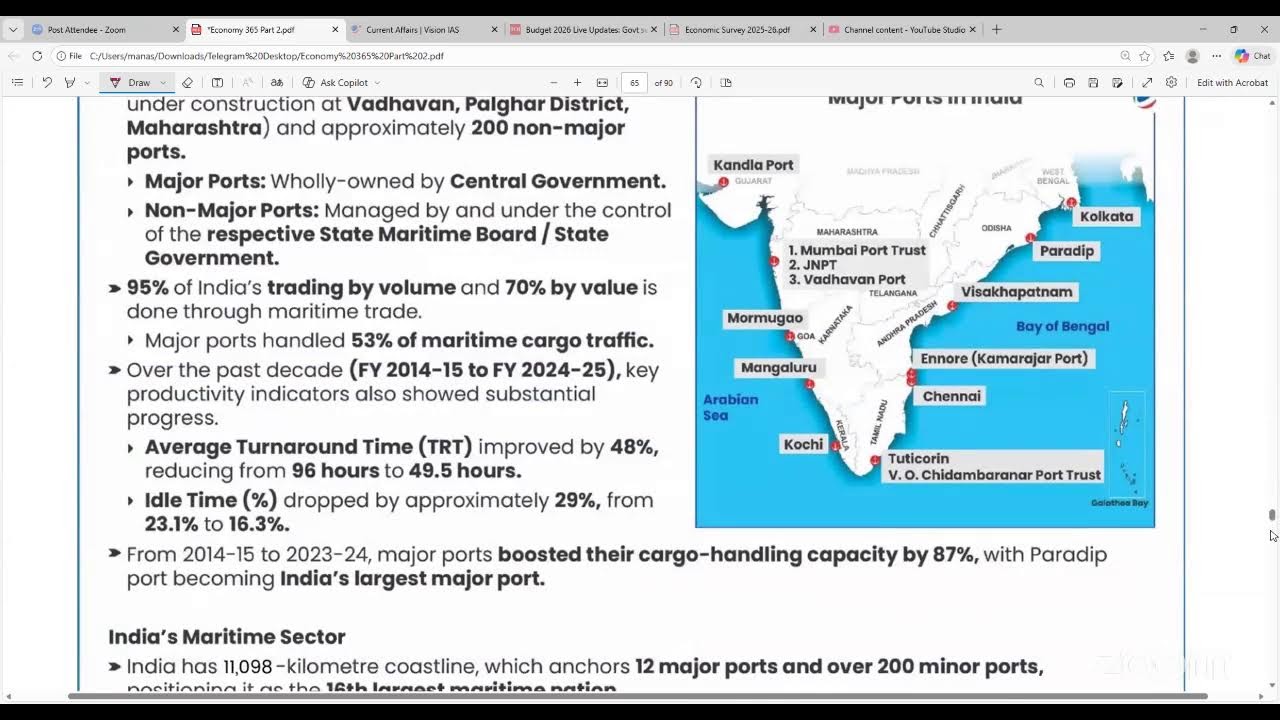Open PDF viewer settings gear

(1171, 83)
